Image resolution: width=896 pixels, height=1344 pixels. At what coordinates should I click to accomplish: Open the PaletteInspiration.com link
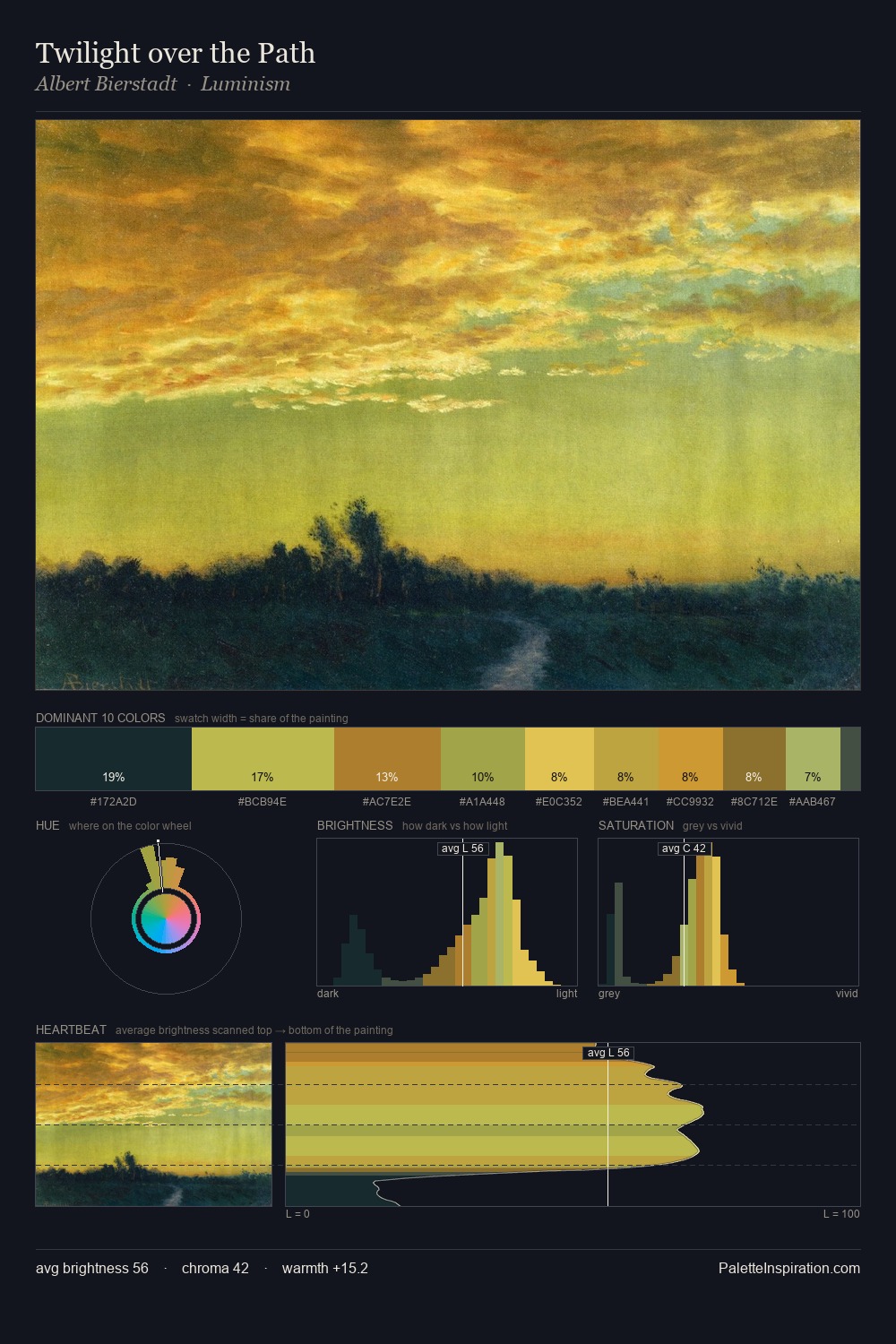pos(789,1269)
